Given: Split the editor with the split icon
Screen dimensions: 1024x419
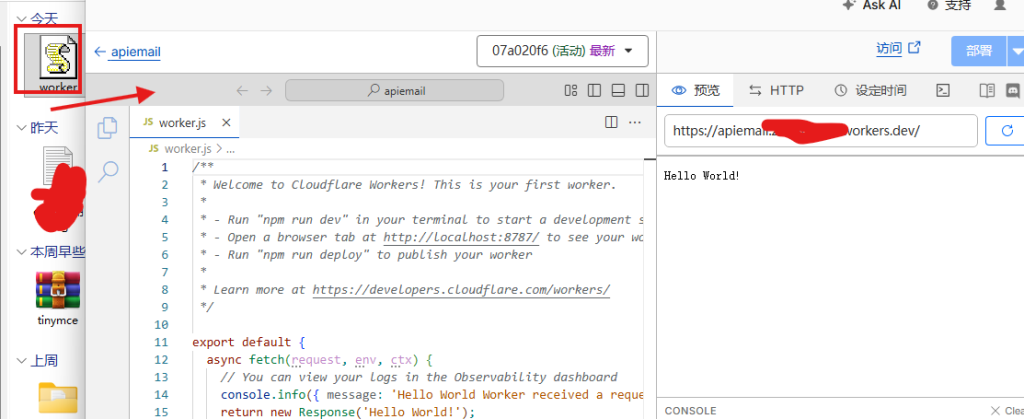Looking at the screenshot, I should (x=611, y=122).
